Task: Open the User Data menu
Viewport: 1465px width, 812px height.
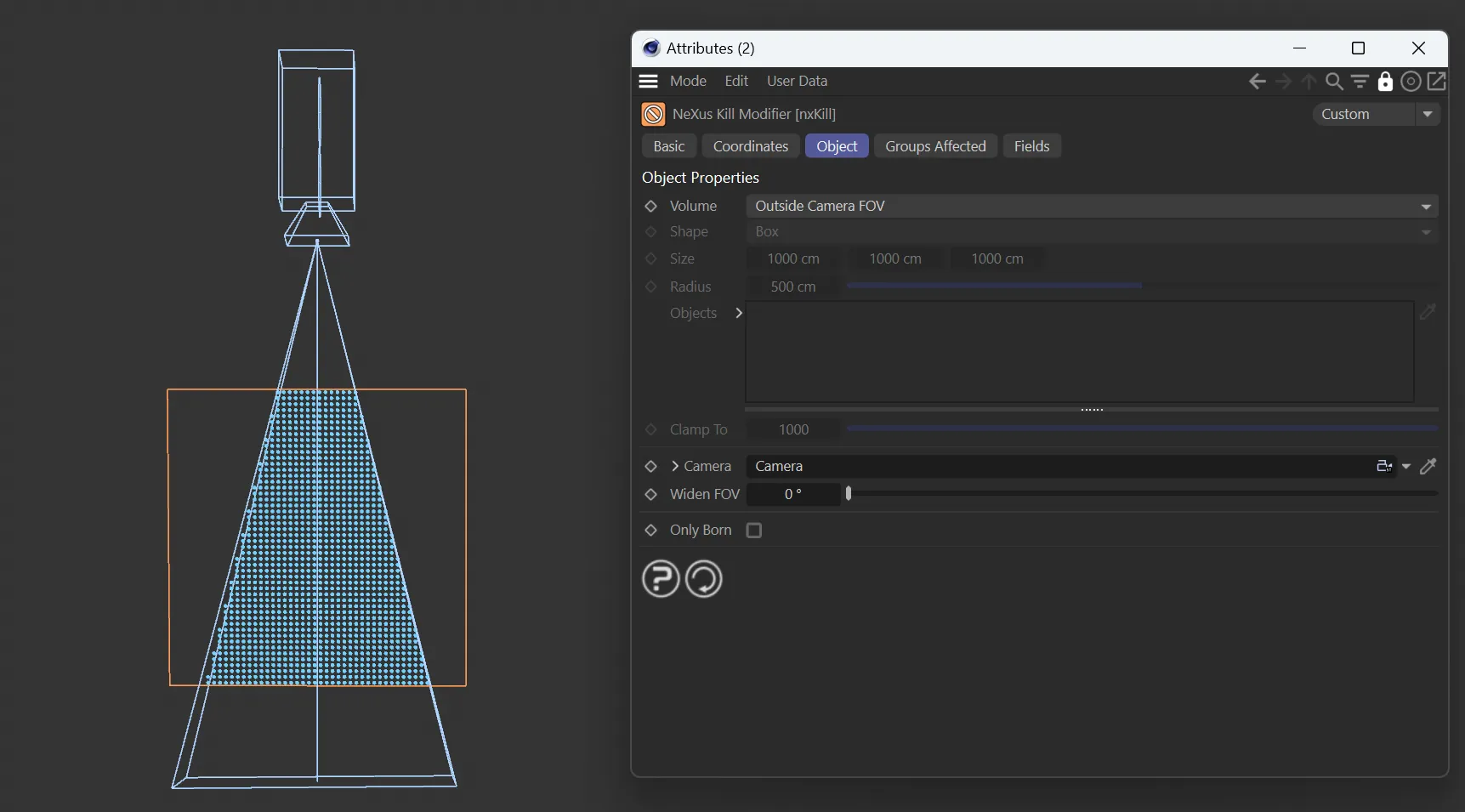Action: [797, 81]
